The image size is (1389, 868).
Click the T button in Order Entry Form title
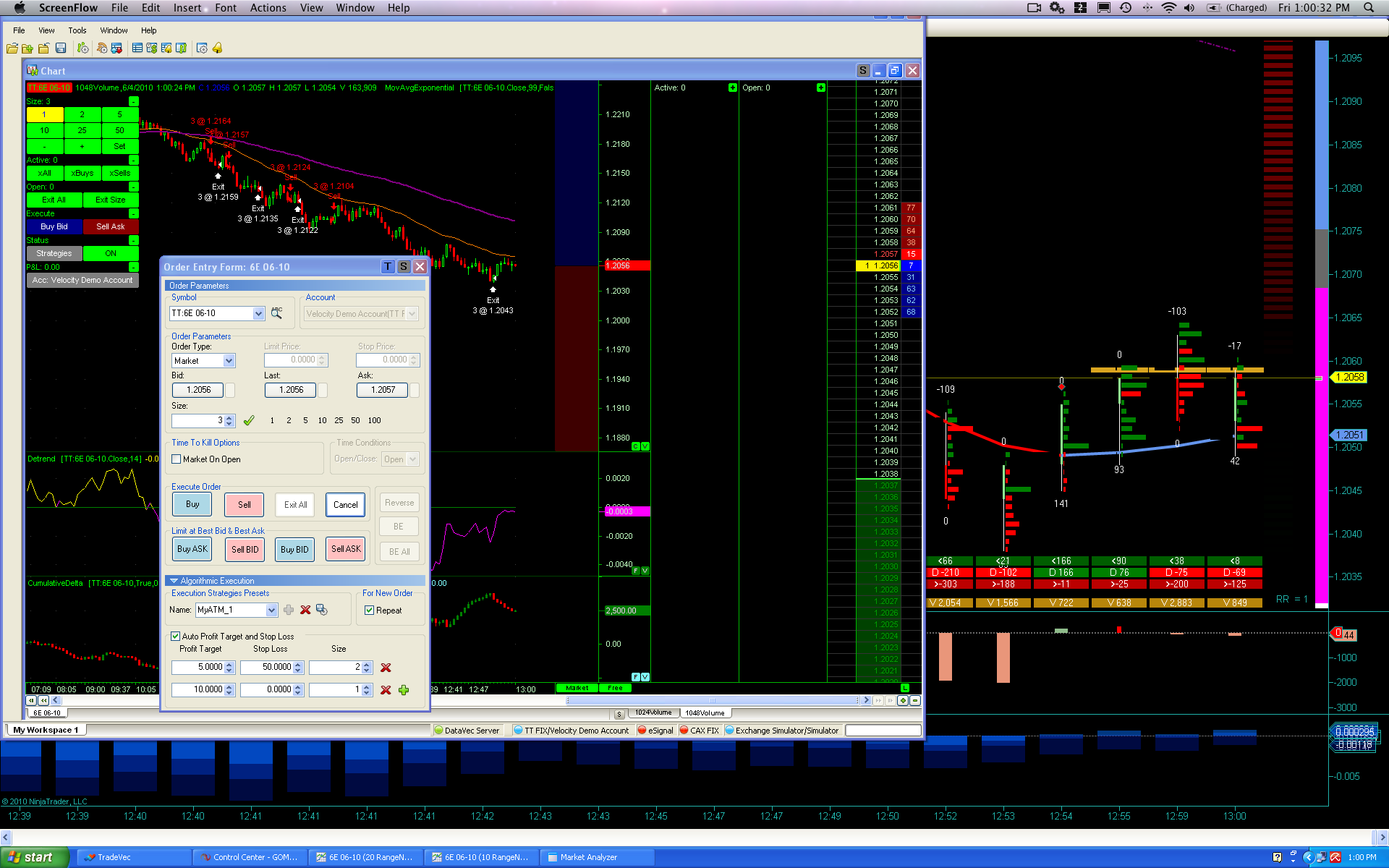388,267
